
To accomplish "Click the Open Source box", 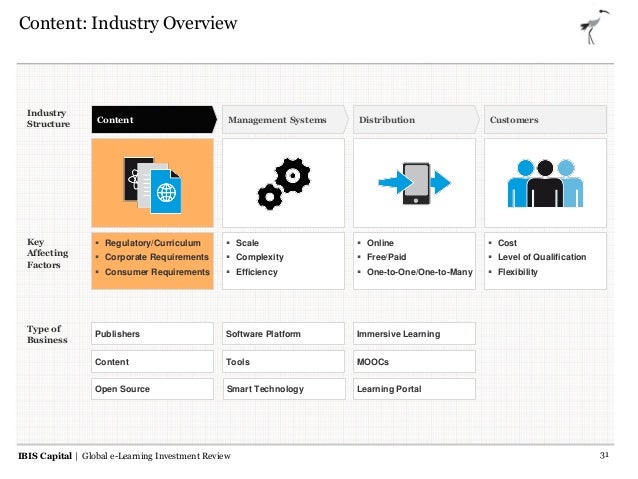I will coord(152,389).
